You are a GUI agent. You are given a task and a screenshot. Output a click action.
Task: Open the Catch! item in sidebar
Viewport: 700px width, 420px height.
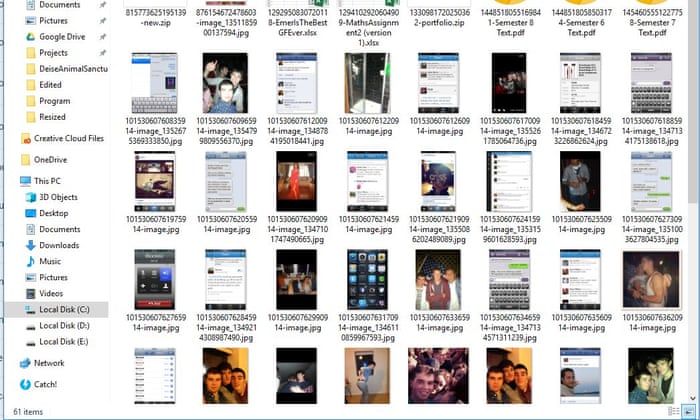[46, 383]
